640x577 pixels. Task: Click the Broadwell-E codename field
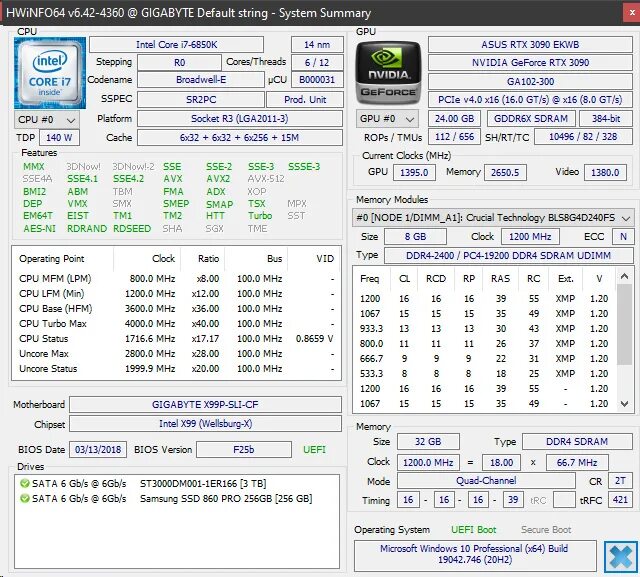coord(201,80)
